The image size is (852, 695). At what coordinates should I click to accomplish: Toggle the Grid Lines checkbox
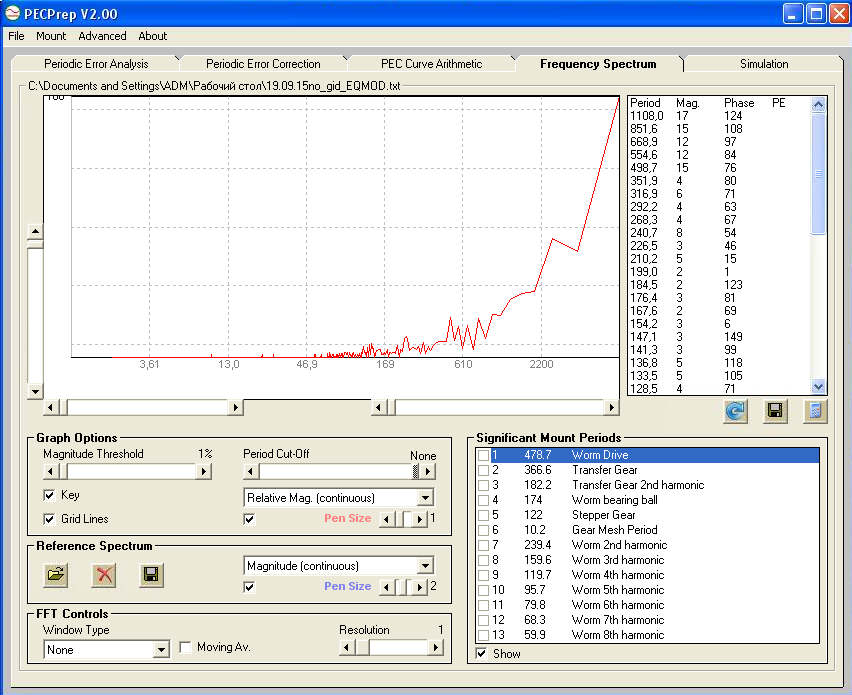(49, 519)
